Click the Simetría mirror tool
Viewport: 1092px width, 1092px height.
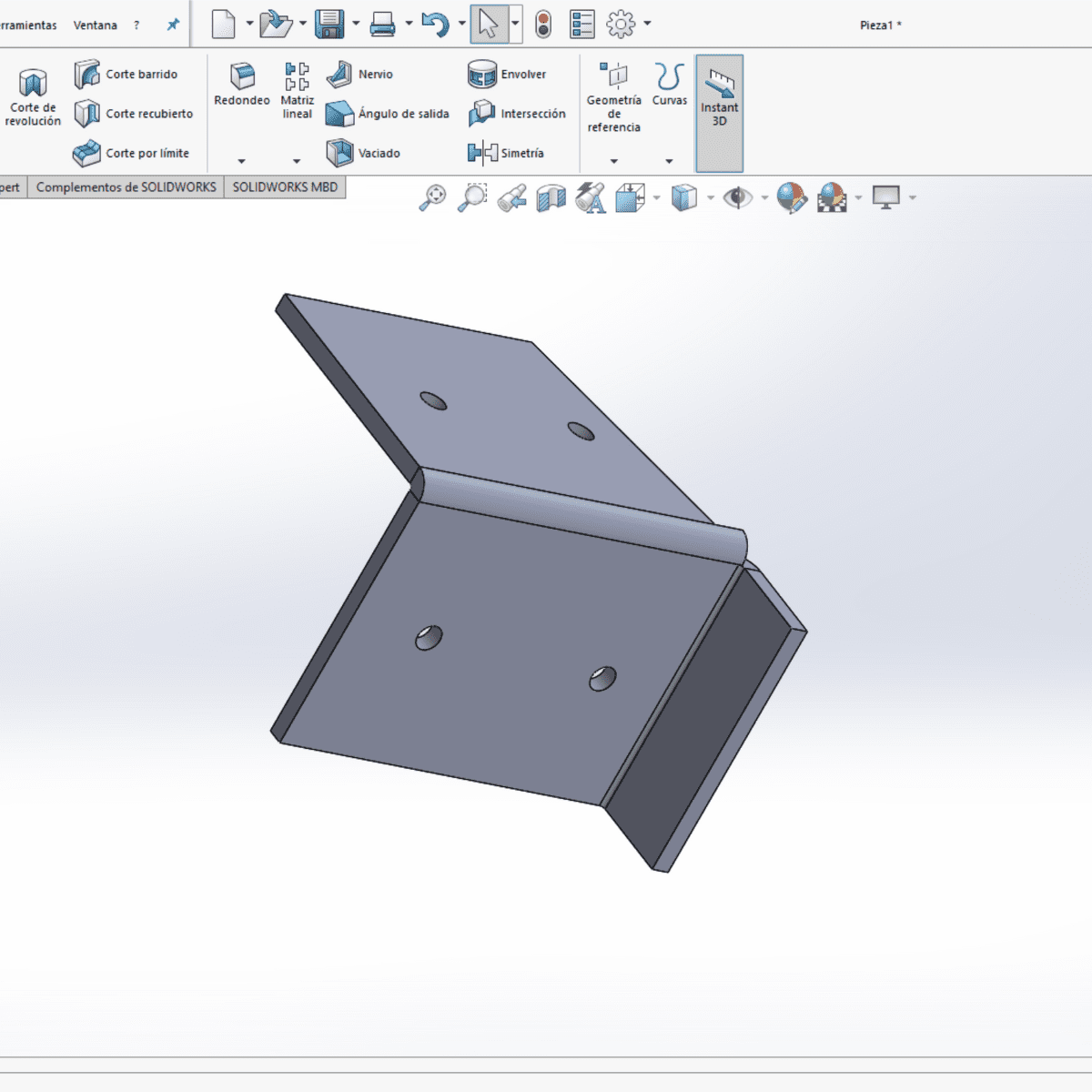tap(506, 153)
